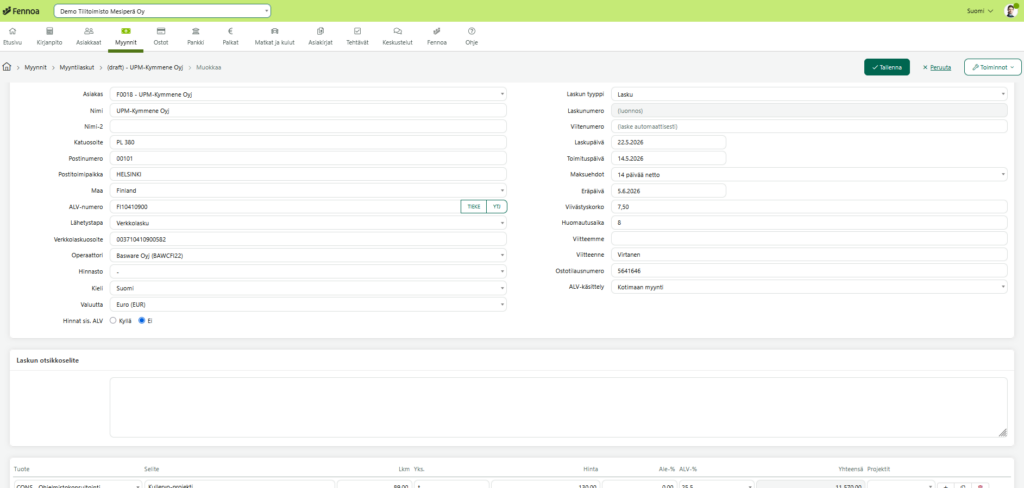Click the Viitenumero field
The width and height of the screenshot is (1024, 488).
[809, 126]
